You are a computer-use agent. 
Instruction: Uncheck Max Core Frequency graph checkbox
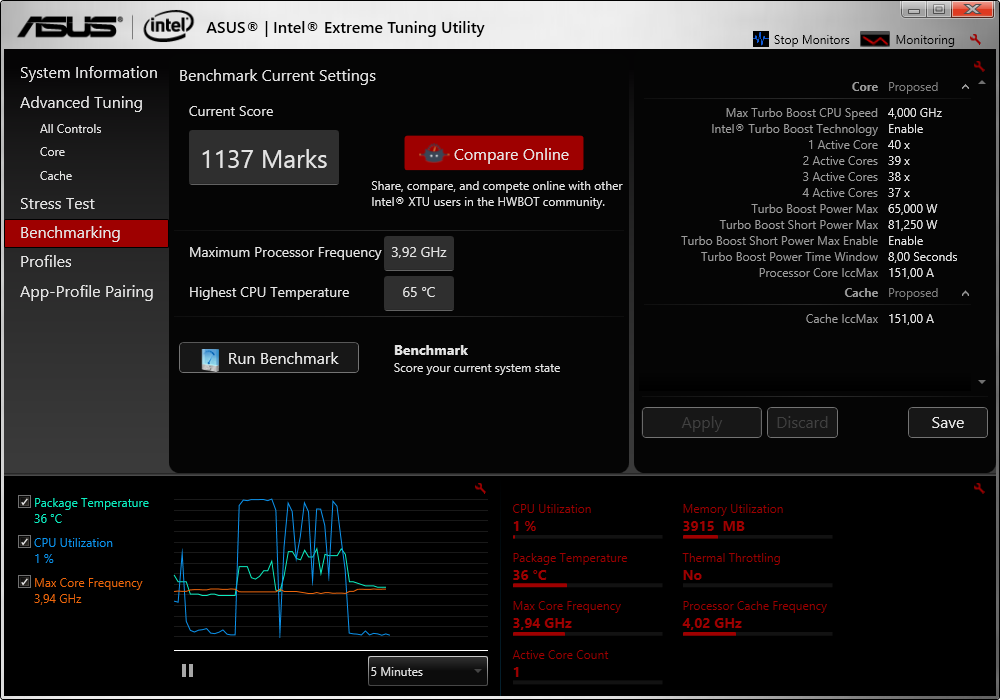[24, 581]
